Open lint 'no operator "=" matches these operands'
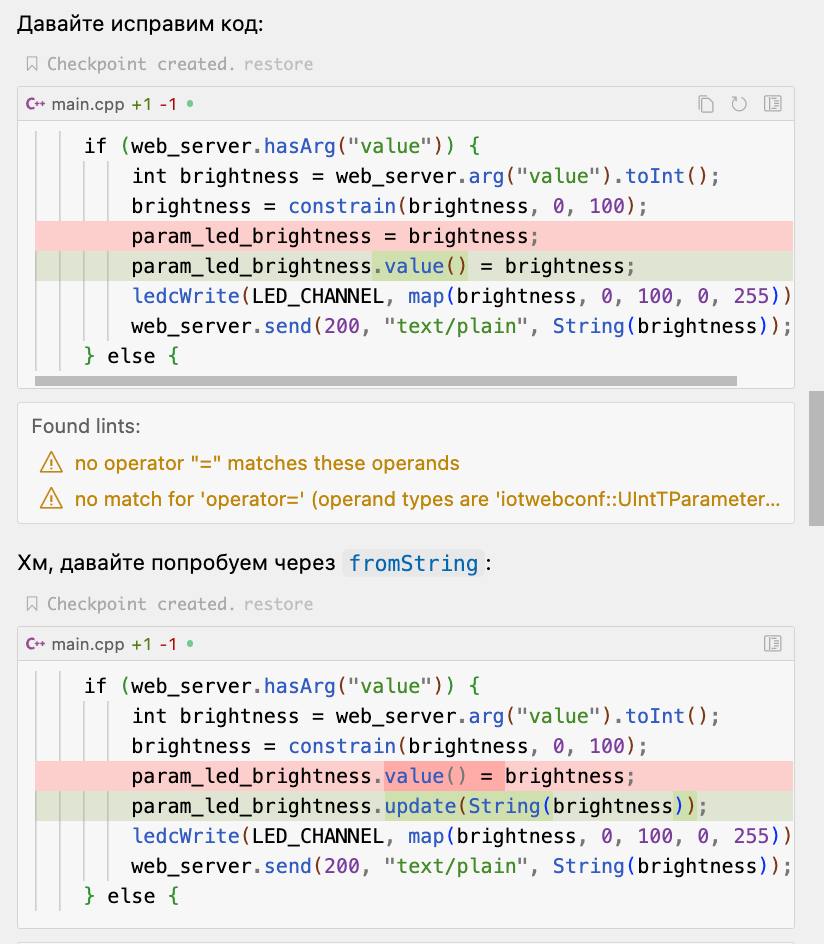This screenshot has height=944, width=824. pos(267,463)
